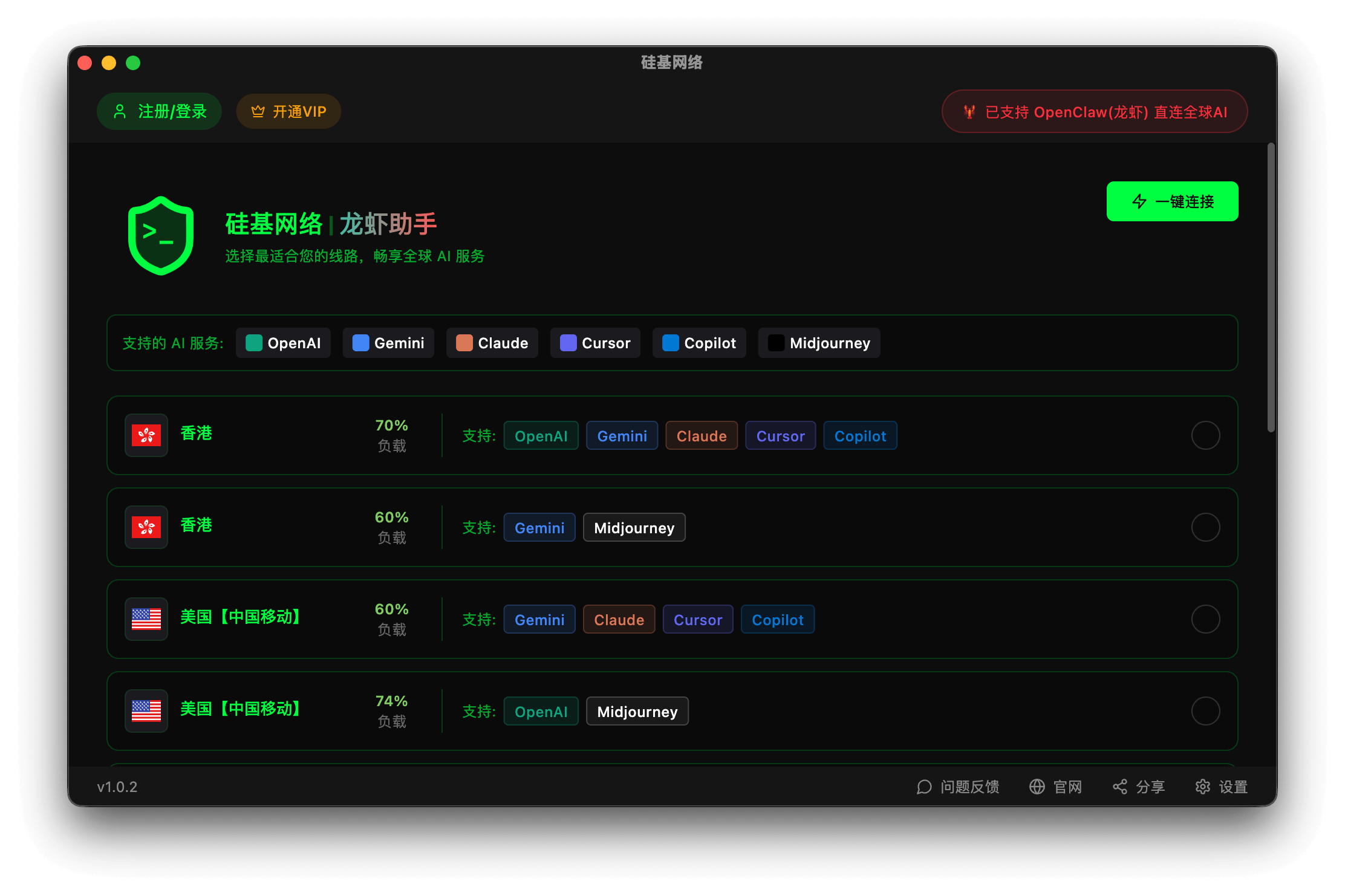Click the settings gear icon
Viewport: 1345px width, 896px height.
(x=1203, y=787)
